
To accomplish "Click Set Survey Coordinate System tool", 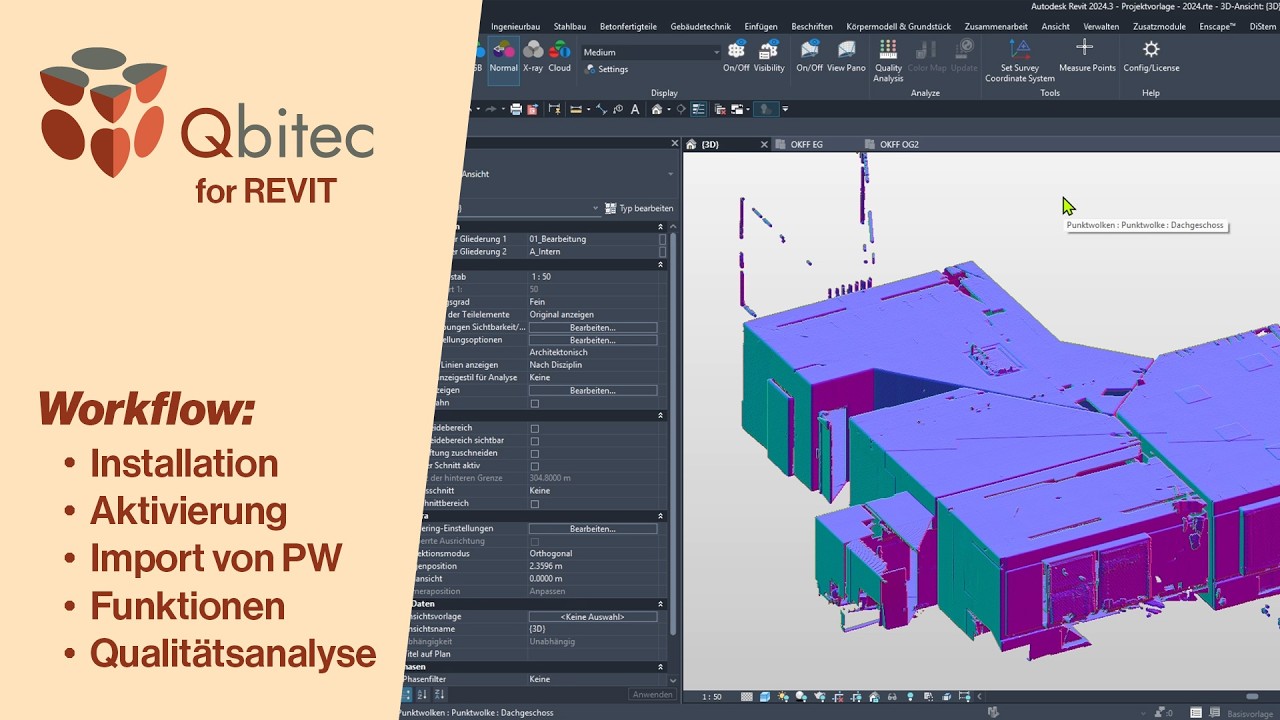I will point(1020,60).
